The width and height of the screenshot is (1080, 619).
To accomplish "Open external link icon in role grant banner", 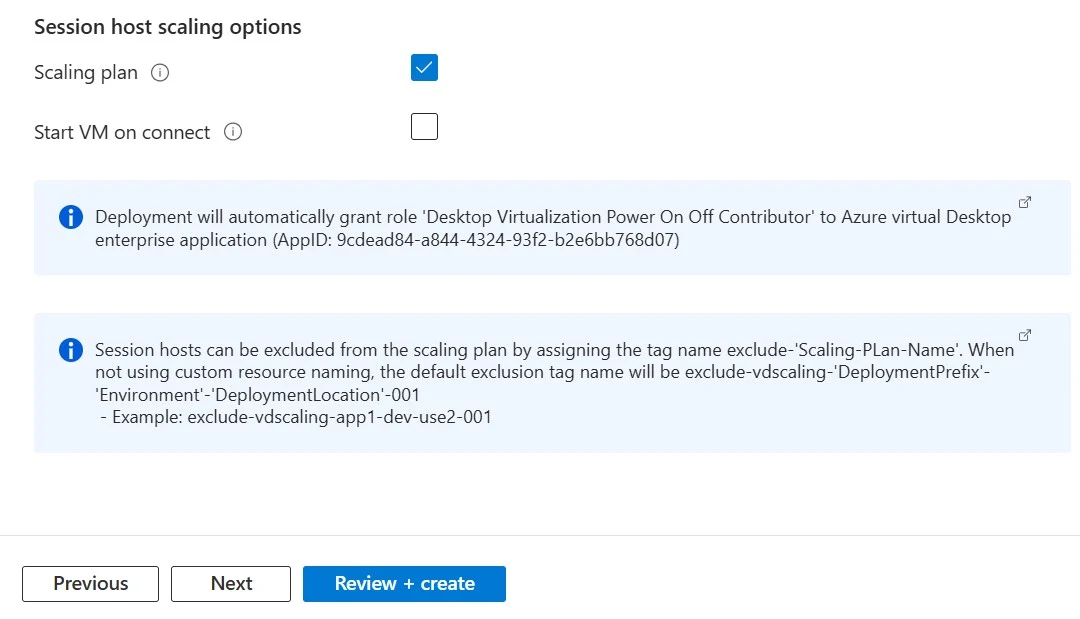I will 1025,202.
